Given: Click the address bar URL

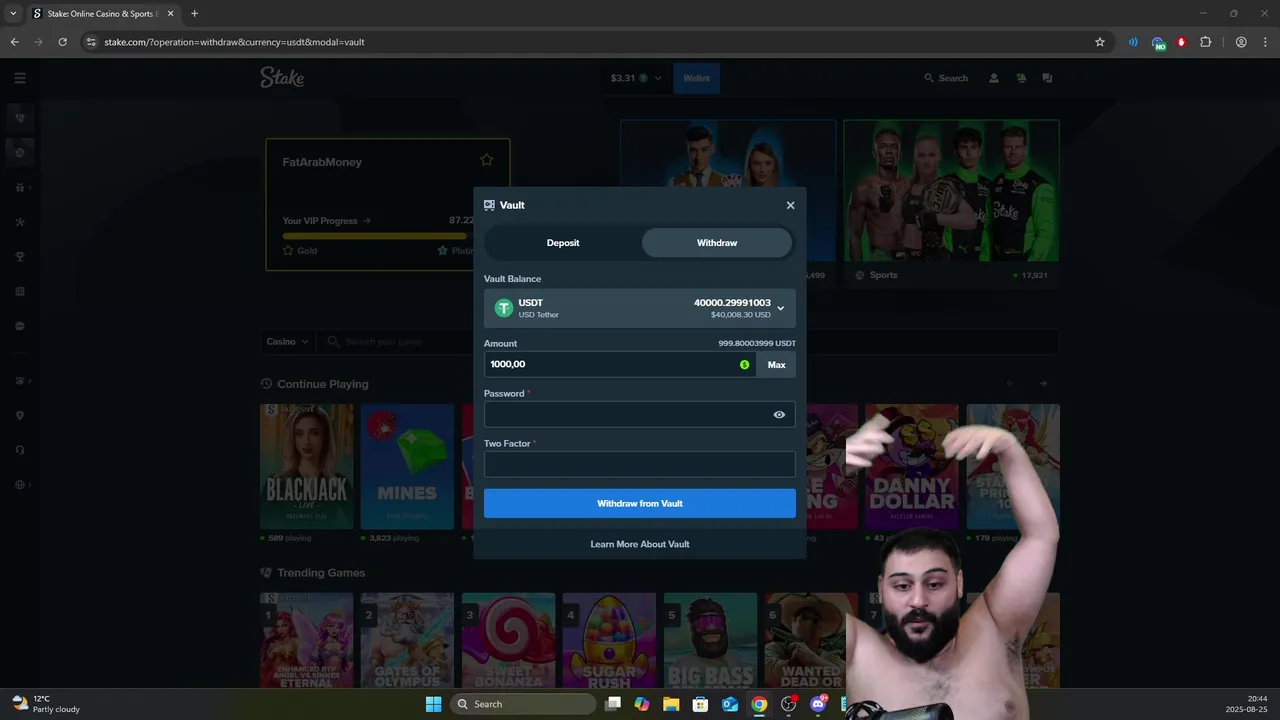Looking at the screenshot, I should click(x=234, y=42).
